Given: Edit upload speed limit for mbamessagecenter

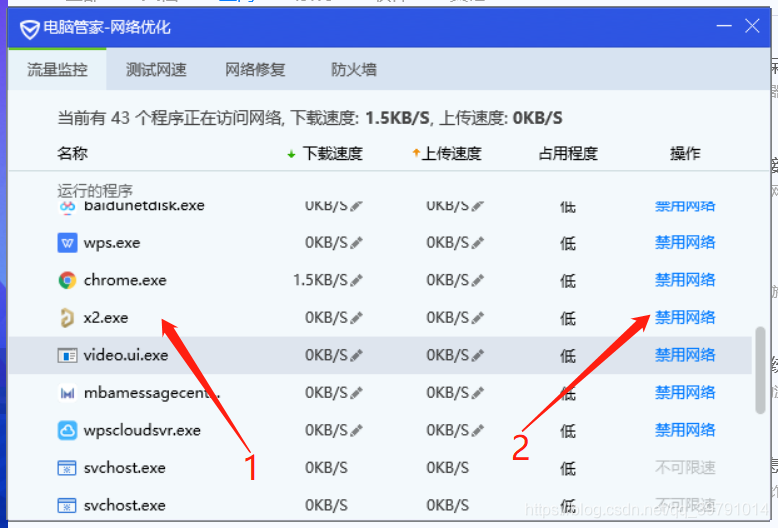Looking at the screenshot, I should click(478, 393).
